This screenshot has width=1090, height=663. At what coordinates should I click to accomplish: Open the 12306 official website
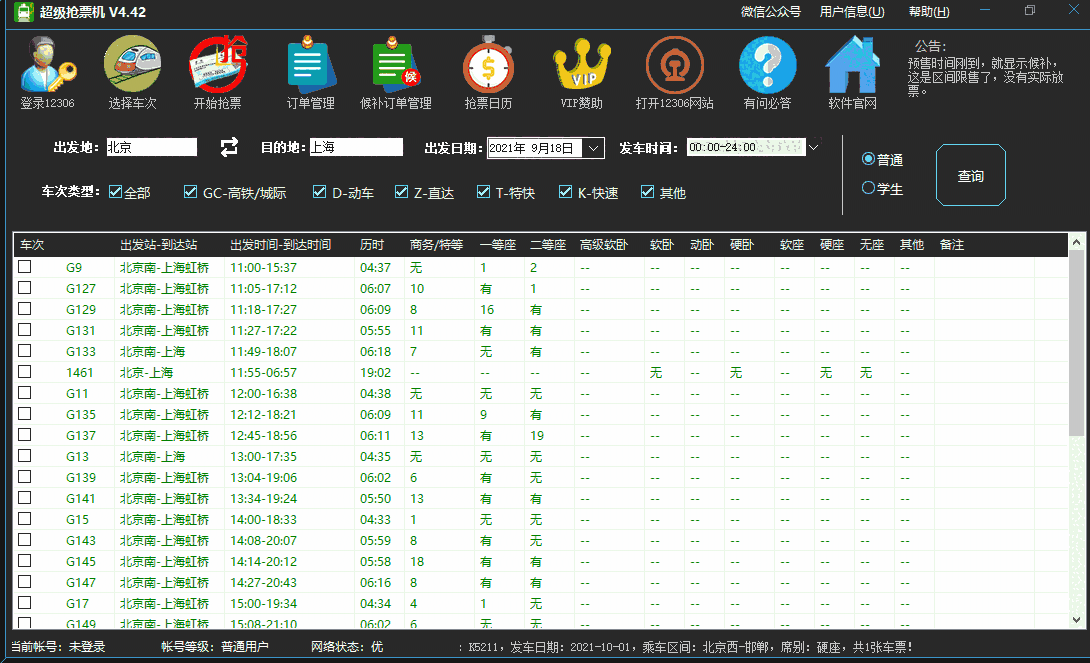click(674, 70)
